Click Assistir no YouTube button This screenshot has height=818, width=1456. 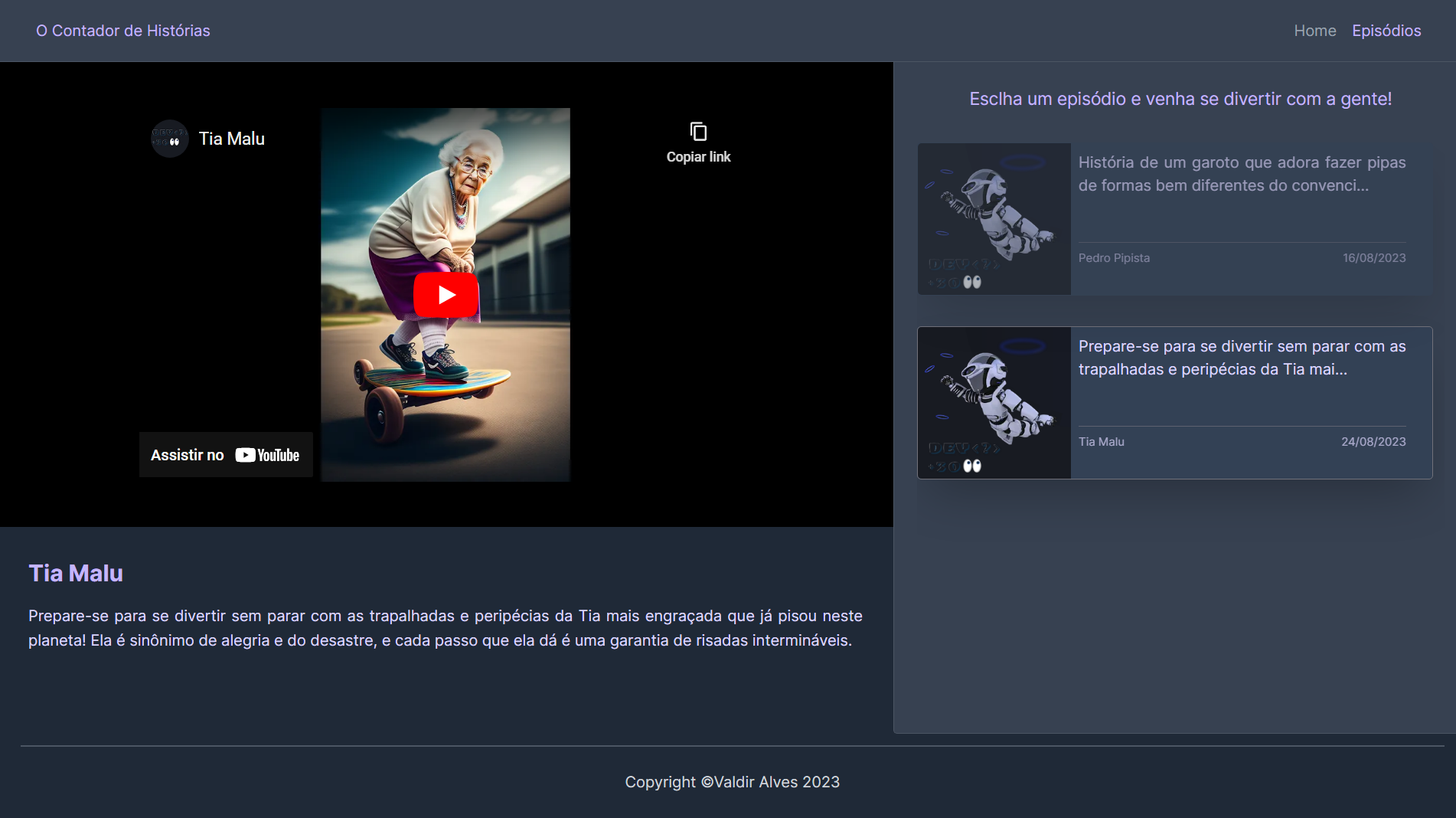(226, 455)
